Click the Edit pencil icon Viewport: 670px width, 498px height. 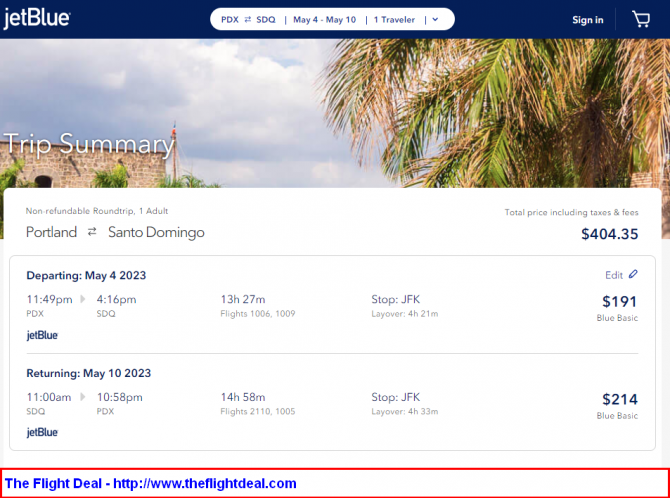(x=633, y=274)
